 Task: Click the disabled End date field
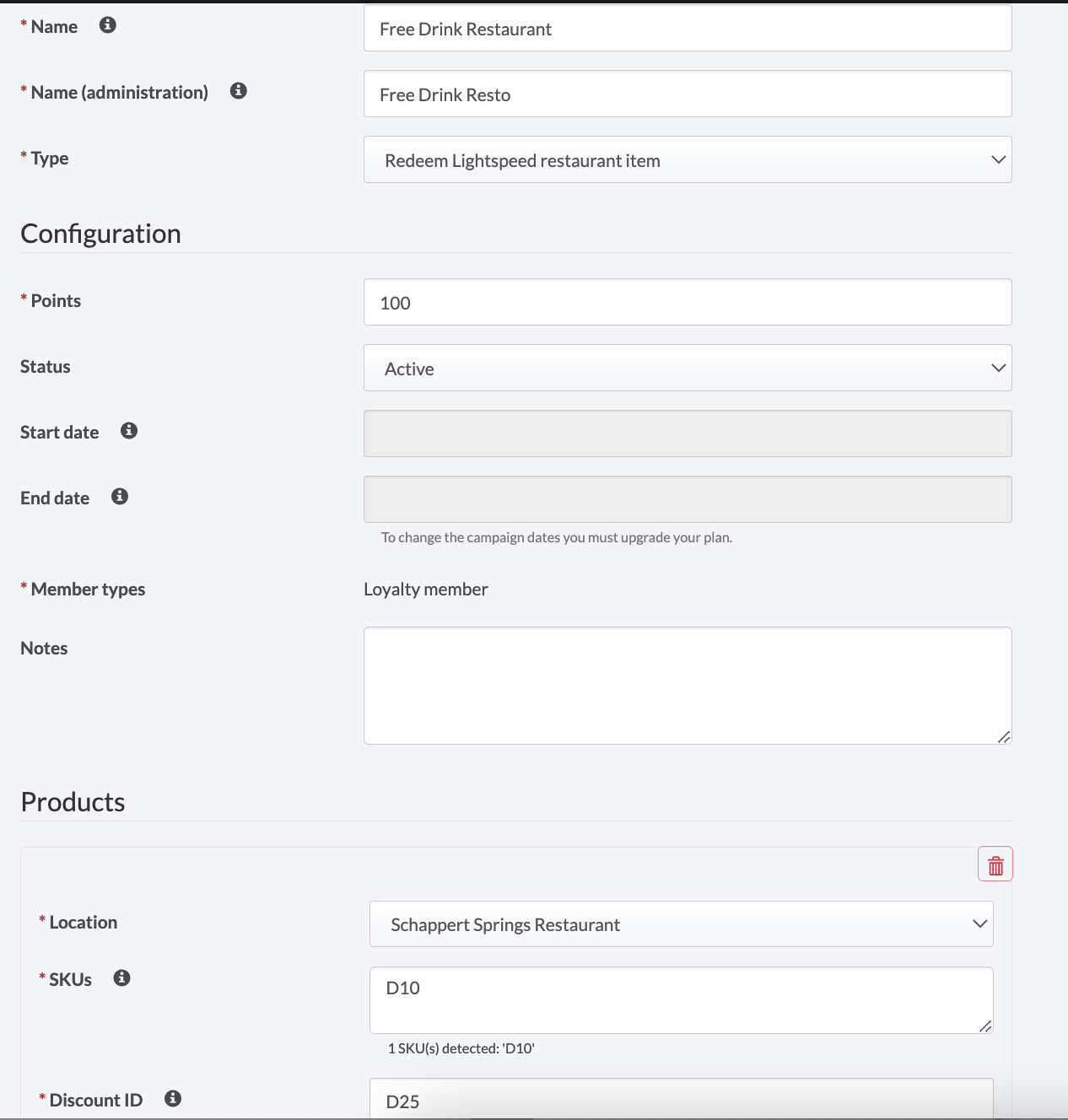pyautogui.click(x=688, y=499)
